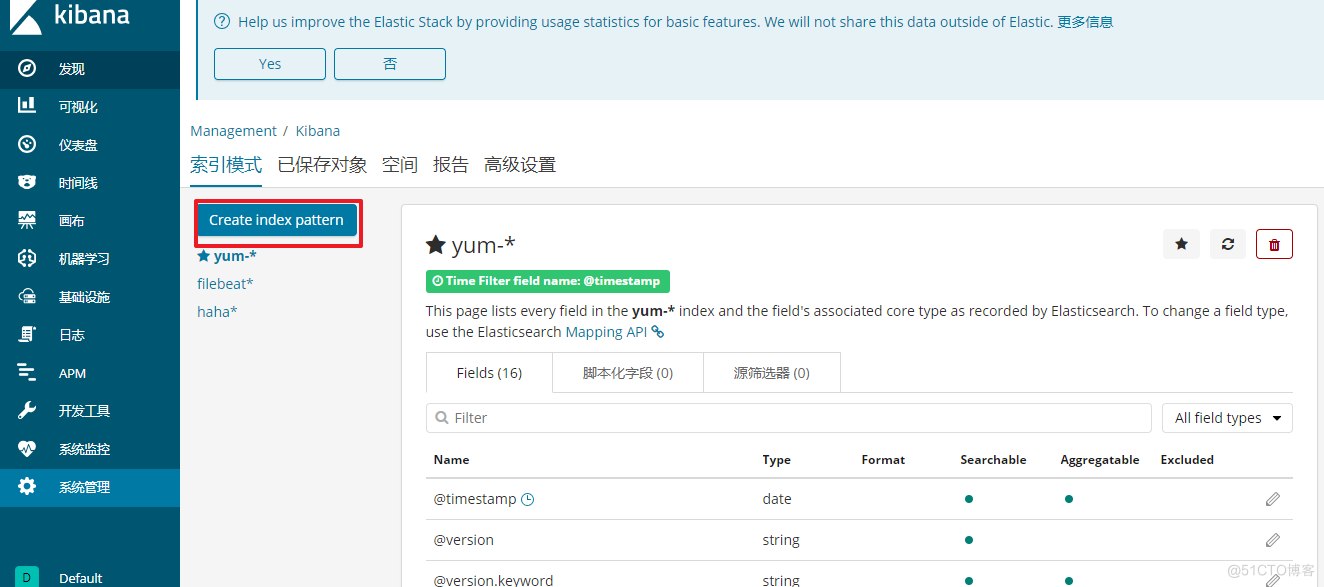Image resolution: width=1324 pixels, height=587 pixels.
Task: Open the Mapping API link
Action: (x=606, y=332)
